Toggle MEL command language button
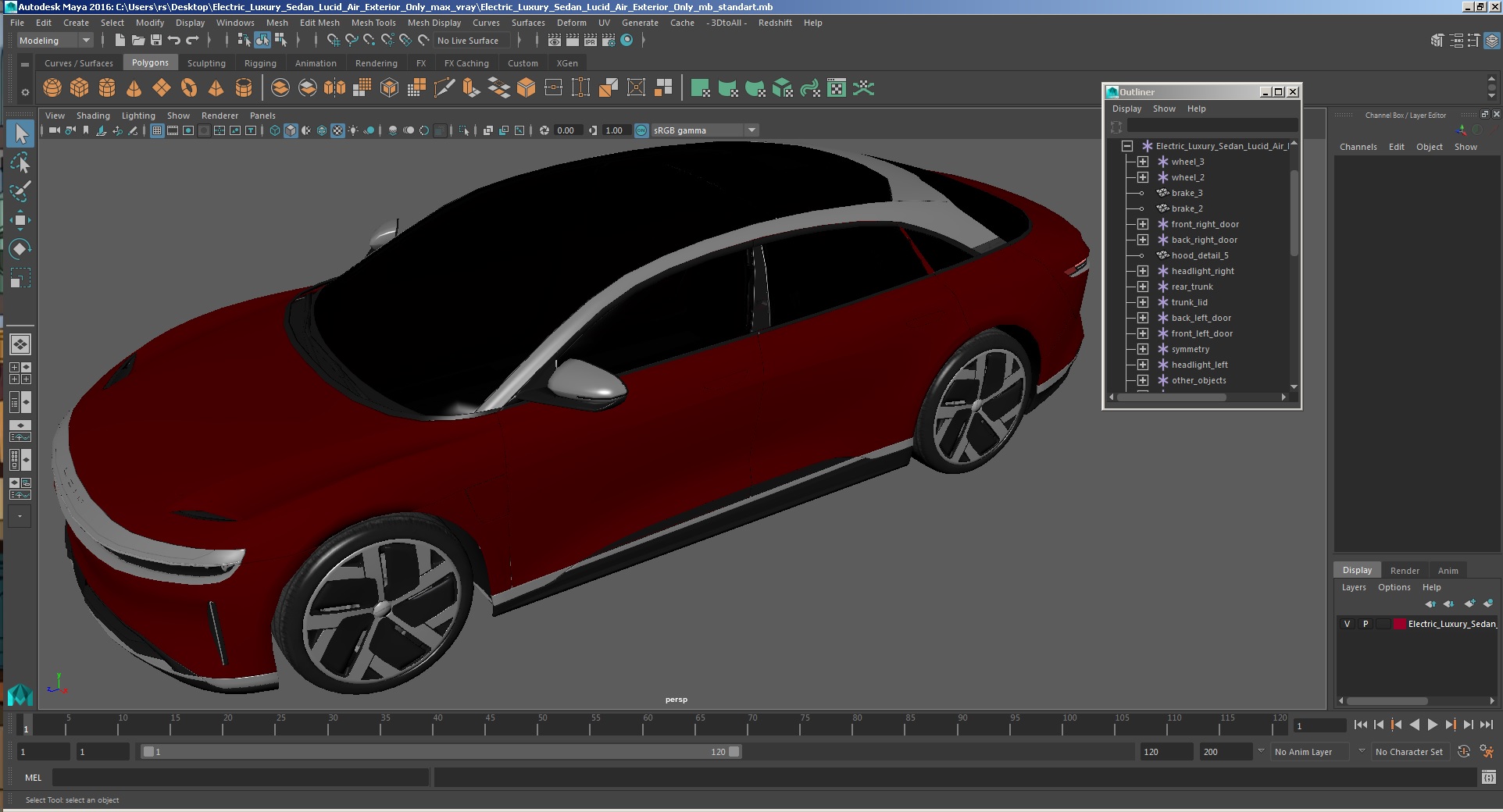Viewport: 1503px width, 812px height. (x=33, y=778)
